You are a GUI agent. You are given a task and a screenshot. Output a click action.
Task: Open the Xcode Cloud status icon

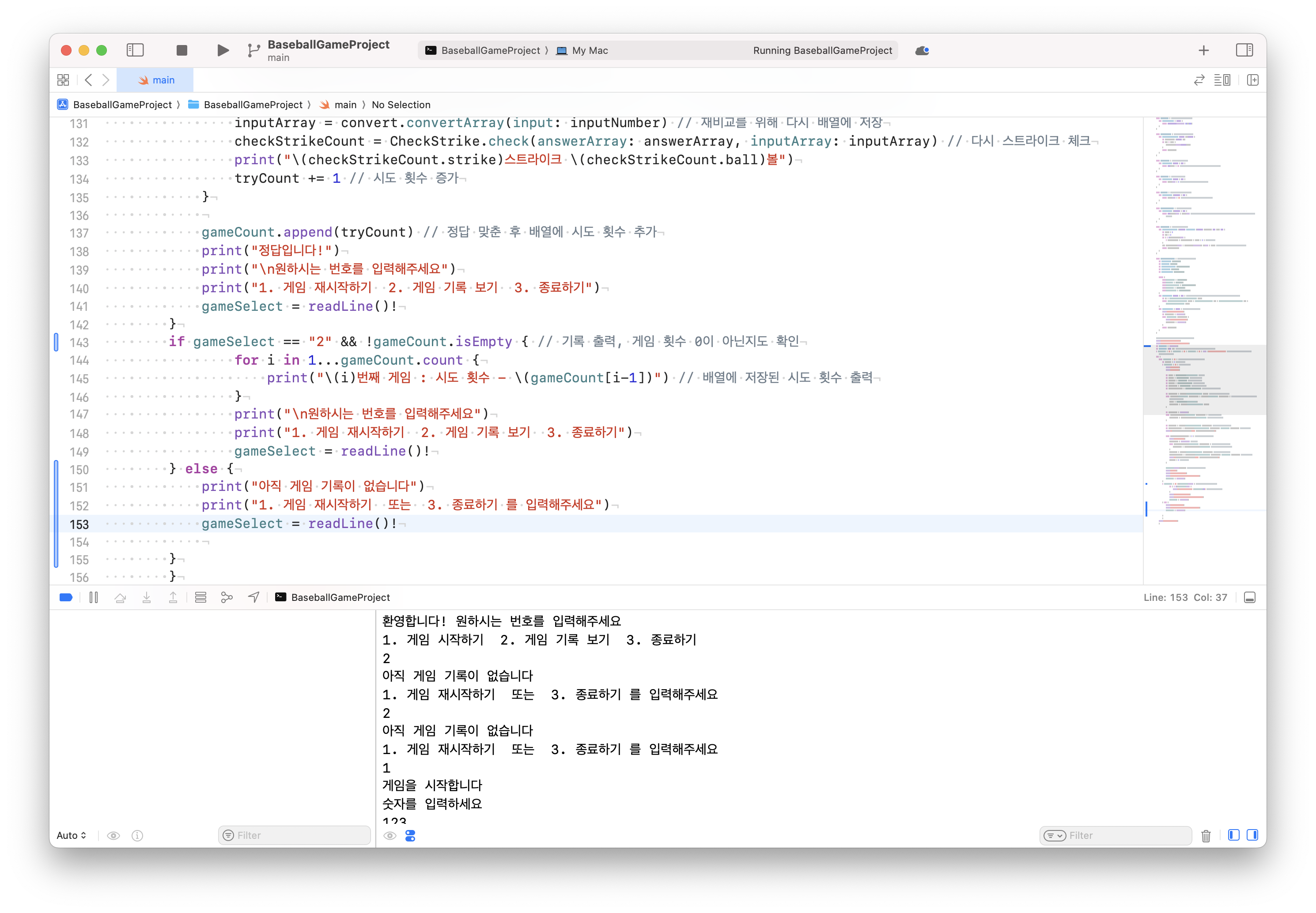(922, 50)
